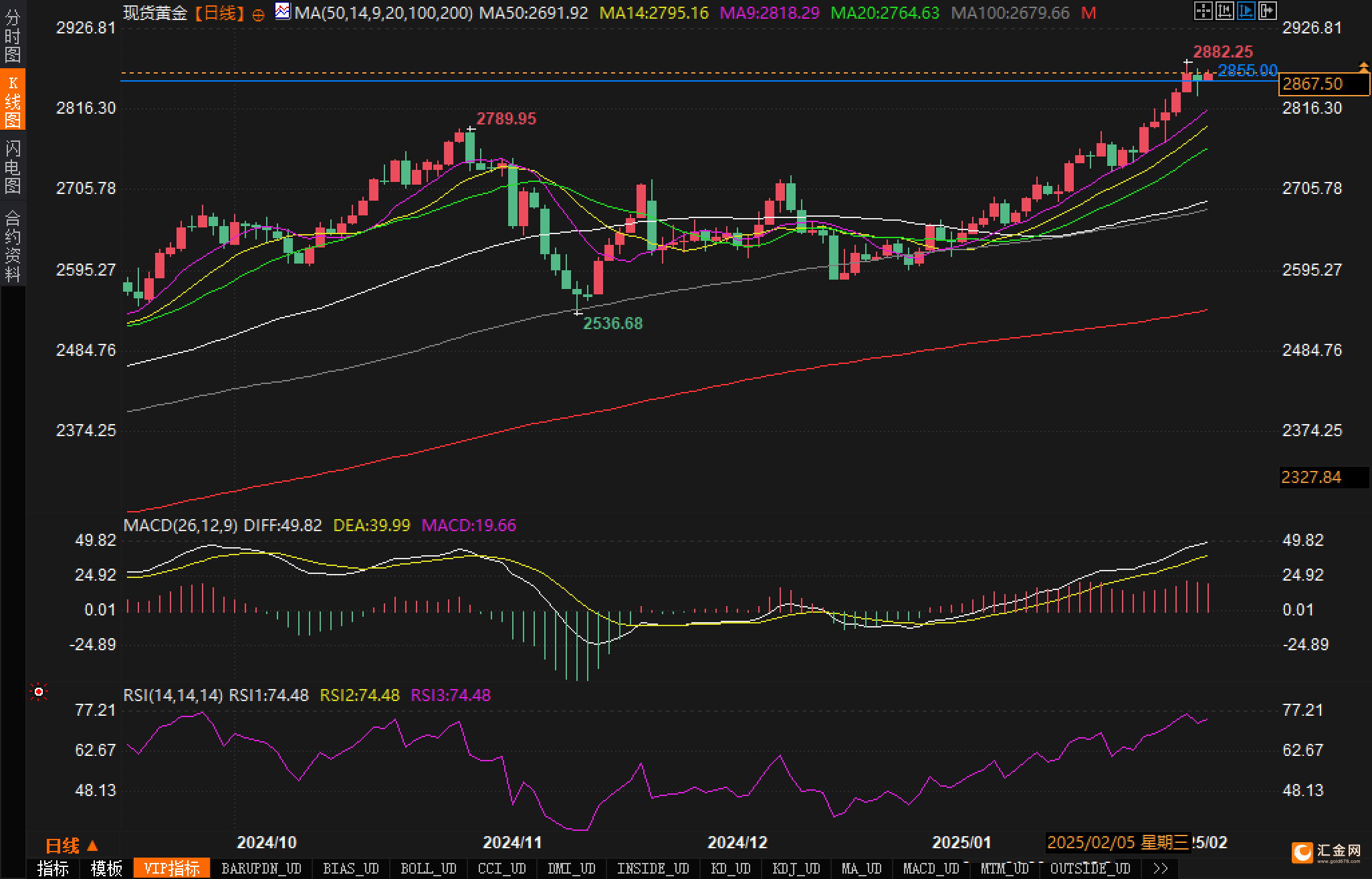Click the MA50:2691.92 legend value
This screenshot has width=1372, height=879.
(x=534, y=13)
